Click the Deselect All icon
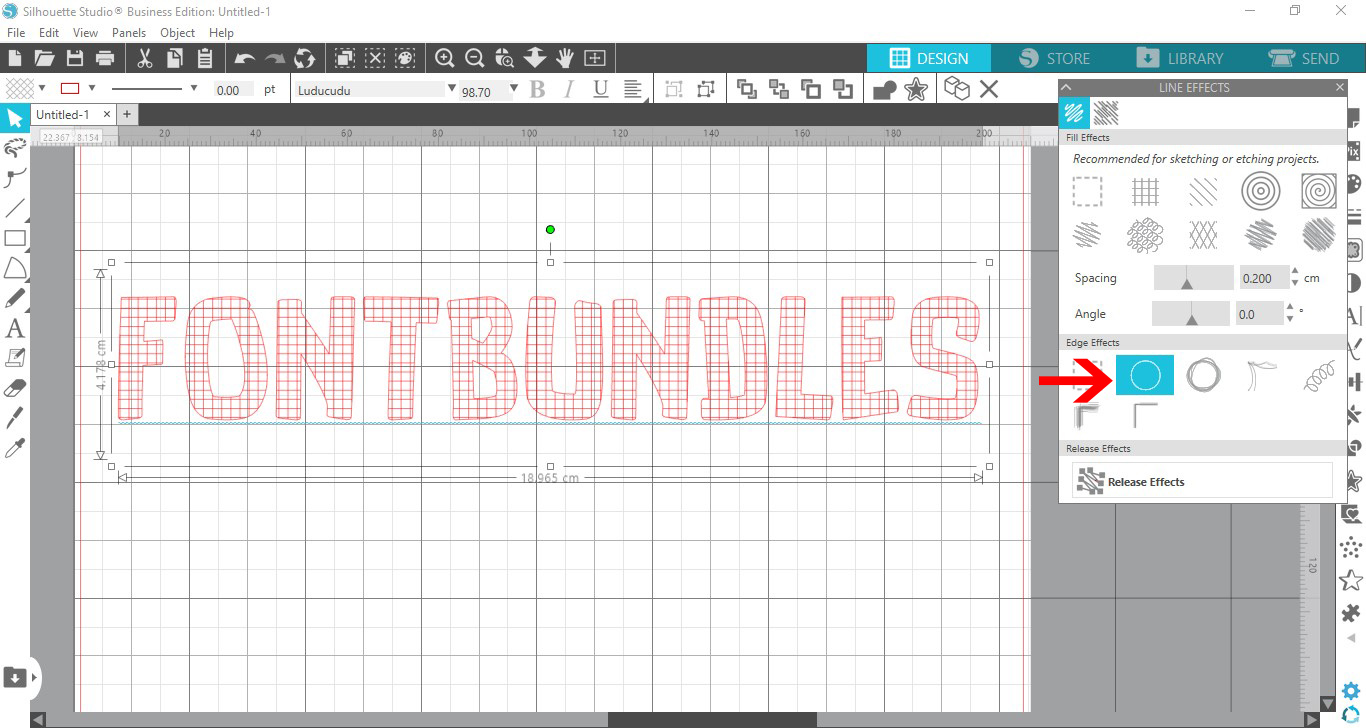 [375, 58]
